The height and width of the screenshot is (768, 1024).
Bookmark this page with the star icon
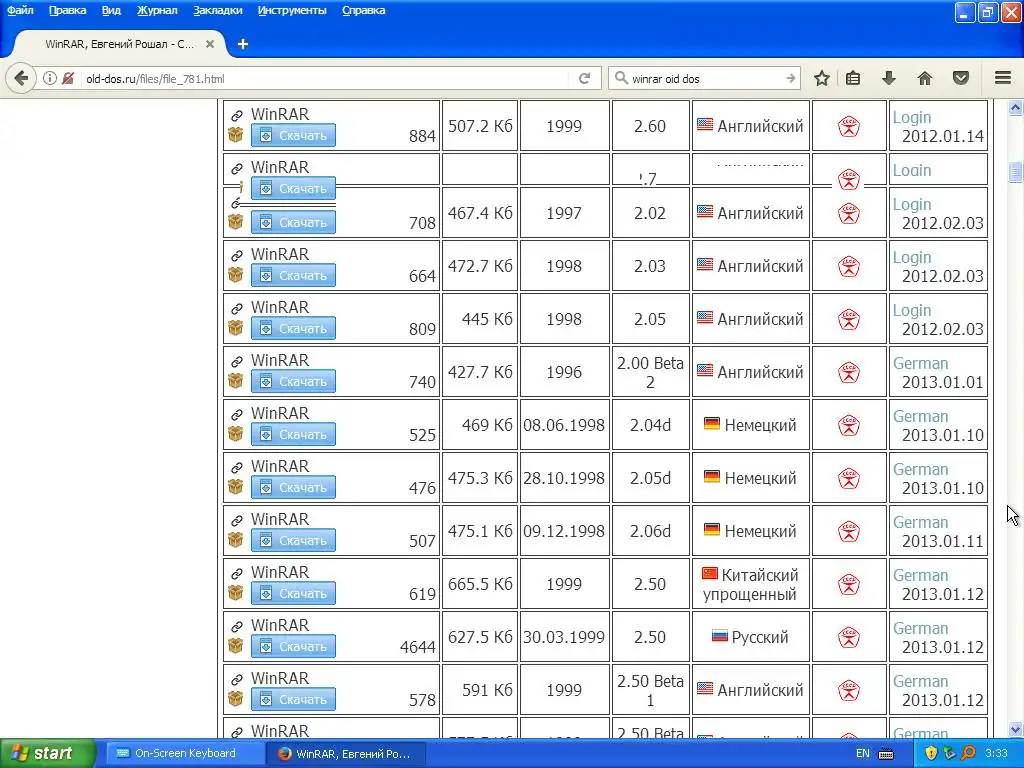(822, 78)
